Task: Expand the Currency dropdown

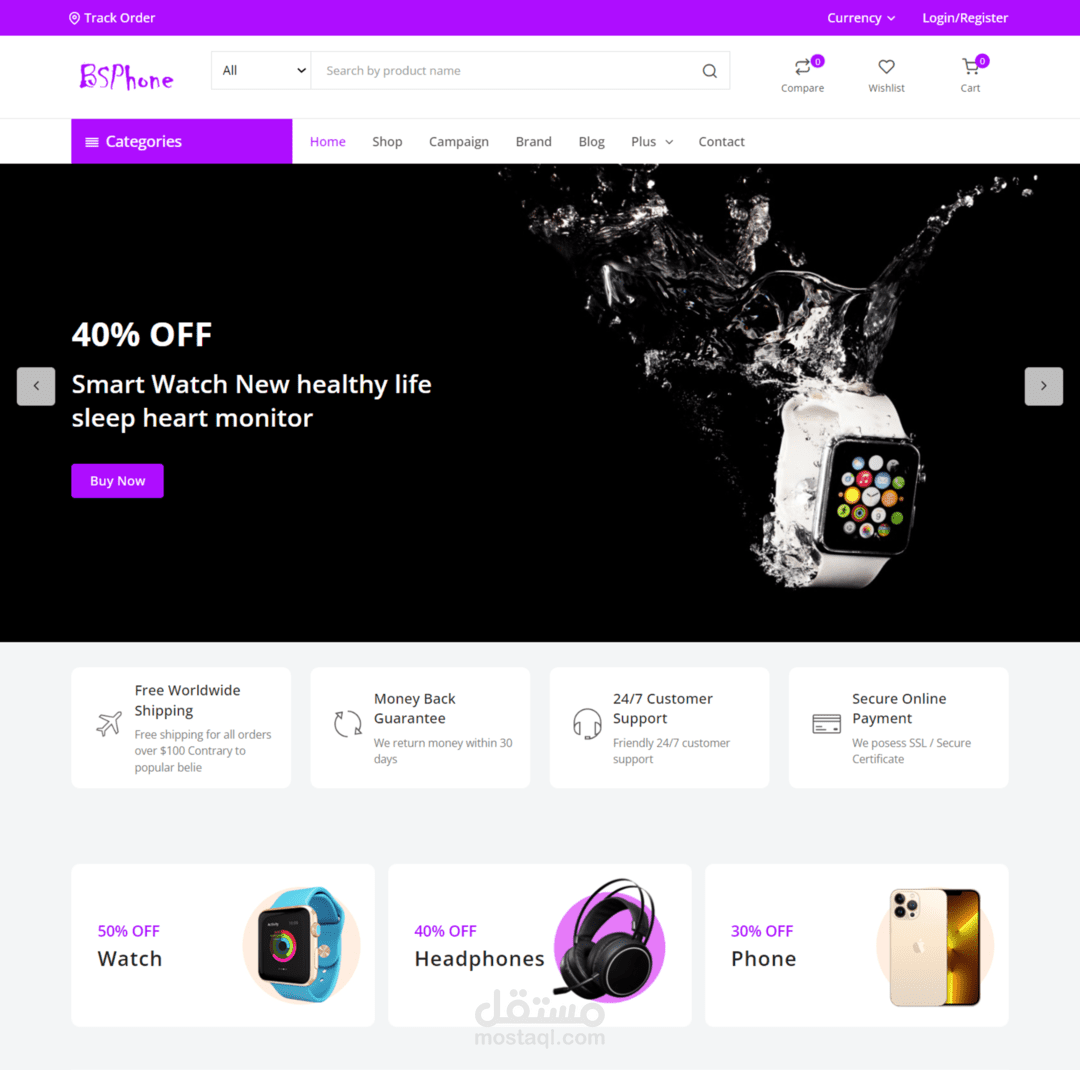Action: click(x=861, y=18)
